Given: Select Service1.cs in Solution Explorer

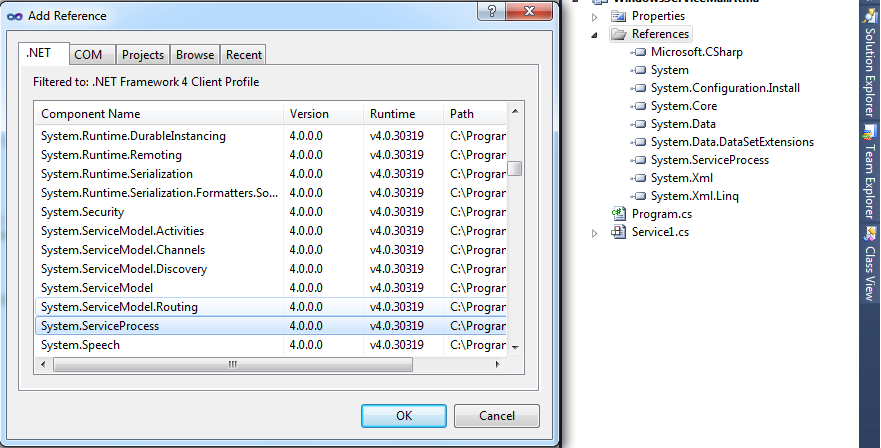Looking at the screenshot, I should pyautogui.click(x=660, y=232).
